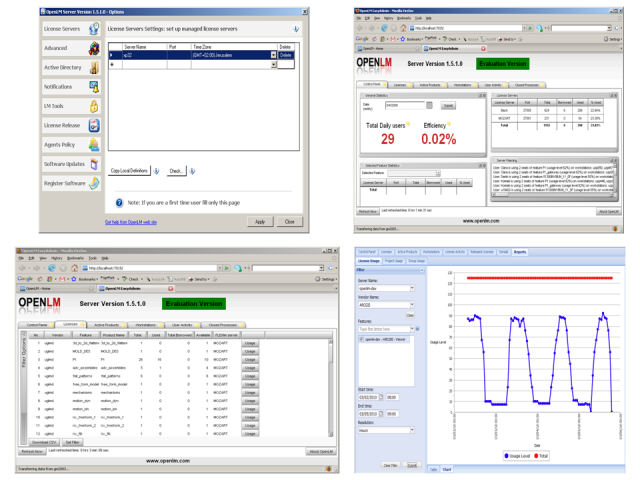The image size is (640, 480).
Task: Open the Active Directory section icon
Action: pos(93,67)
